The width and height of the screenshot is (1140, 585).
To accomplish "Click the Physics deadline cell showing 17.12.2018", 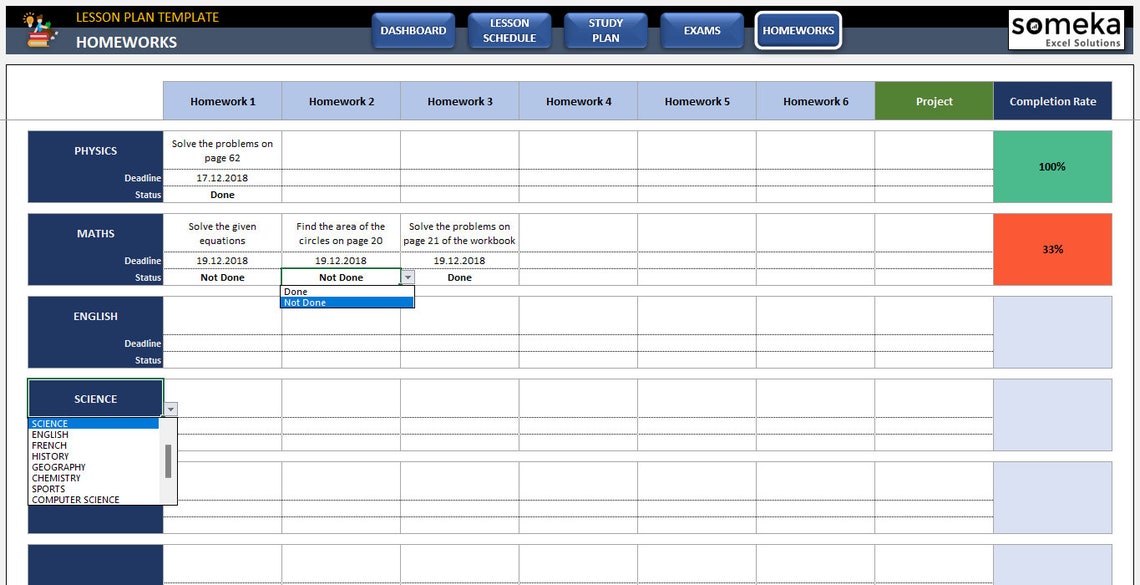I will pyautogui.click(x=222, y=178).
